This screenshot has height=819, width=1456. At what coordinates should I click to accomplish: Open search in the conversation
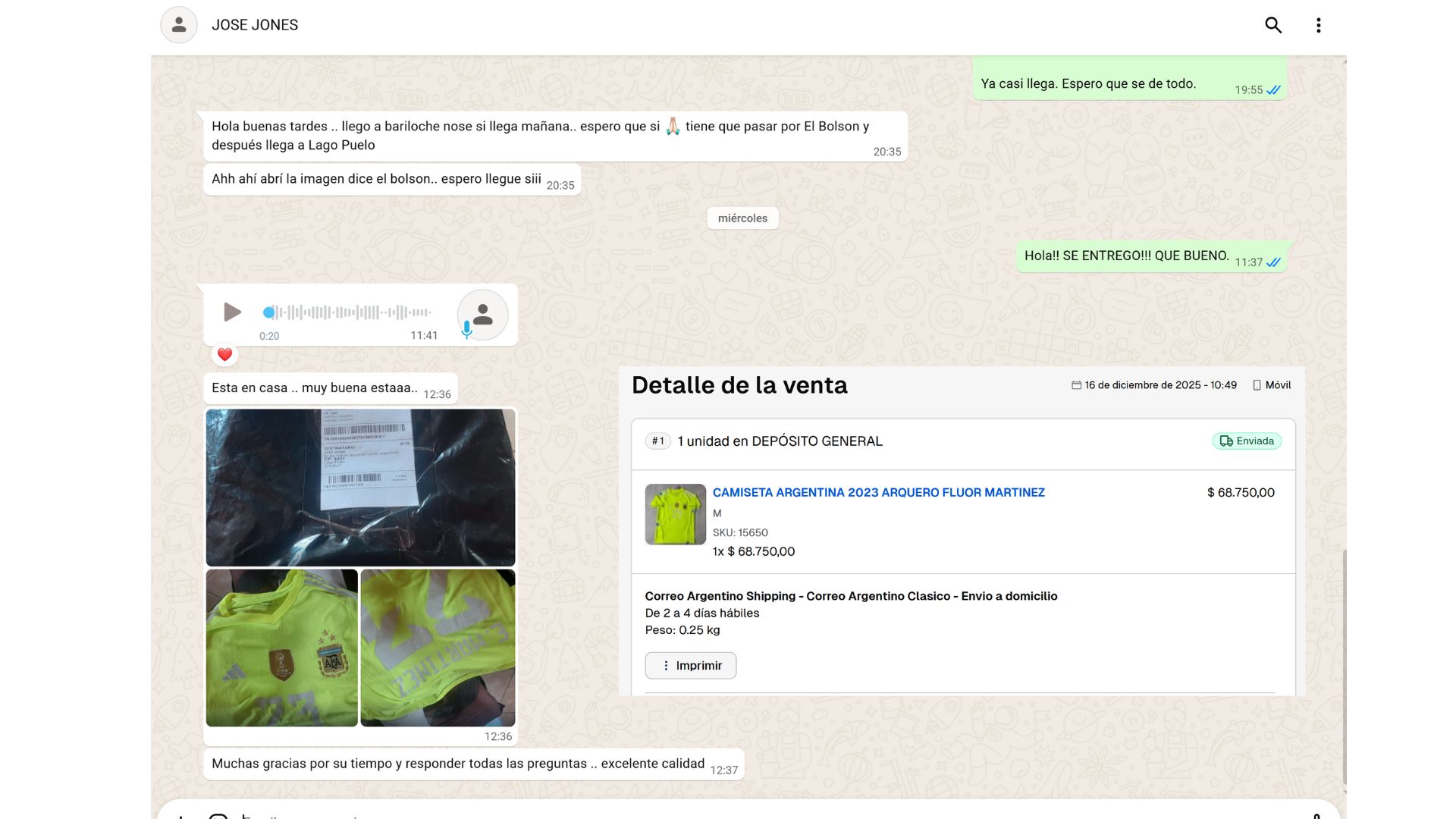pyautogui.click(x=1273, y=25)
